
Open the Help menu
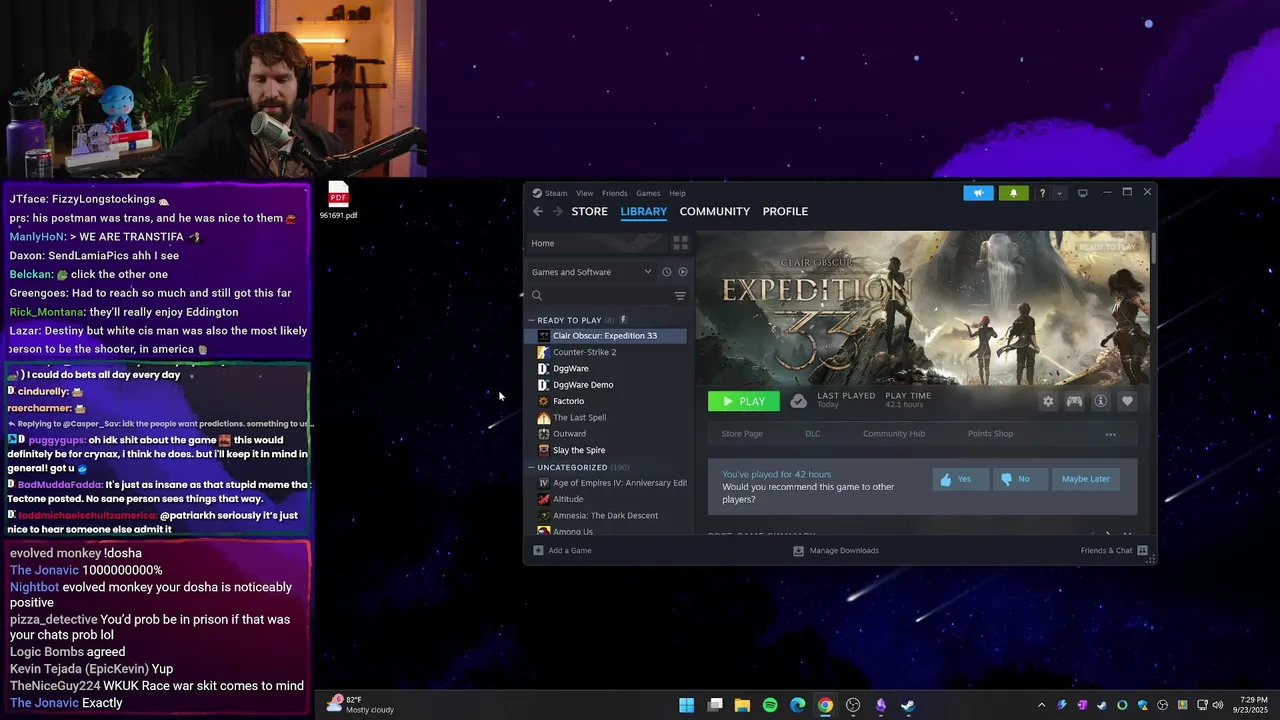[677, 193]
